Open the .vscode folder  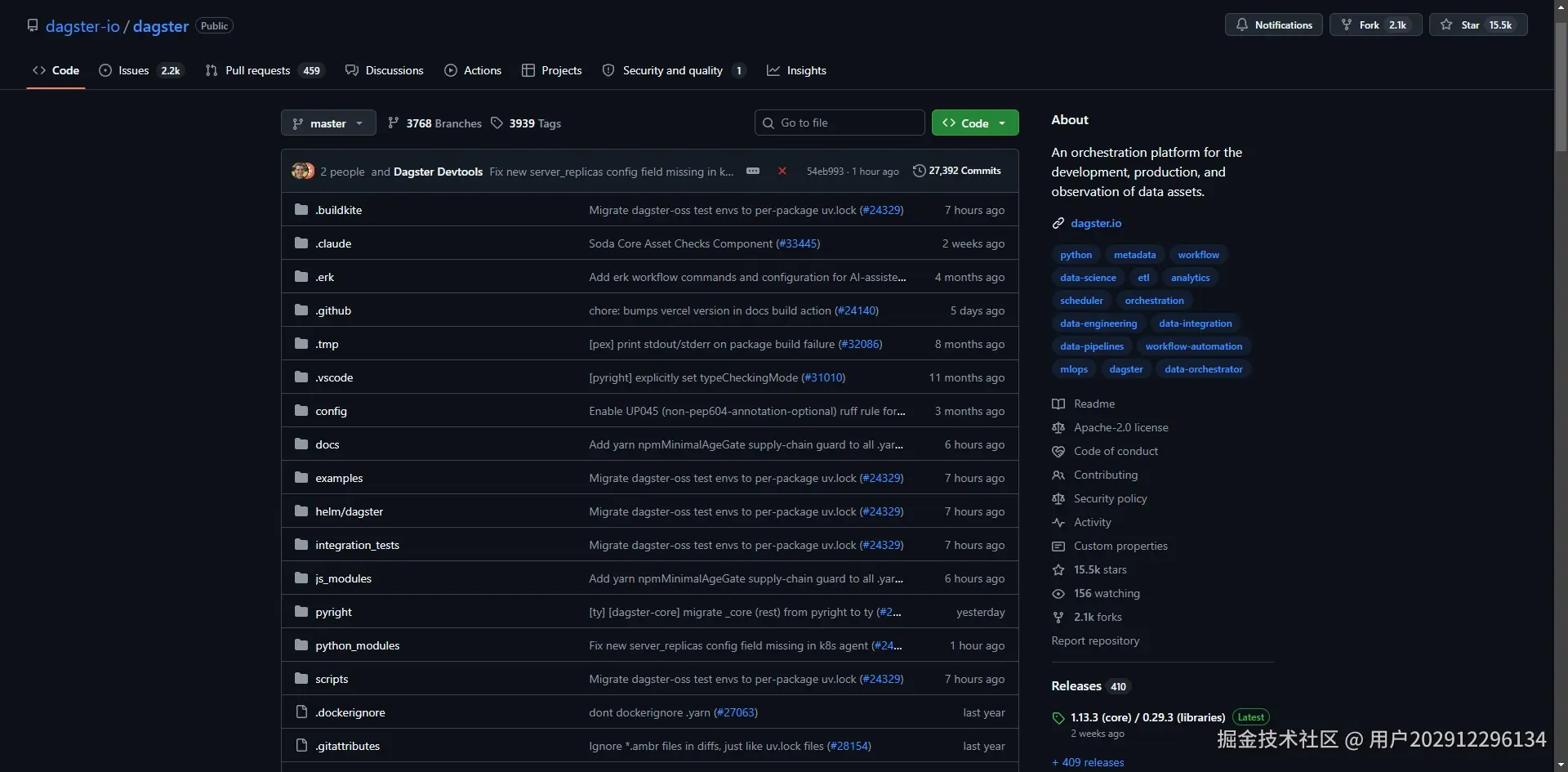pos(334,377)
